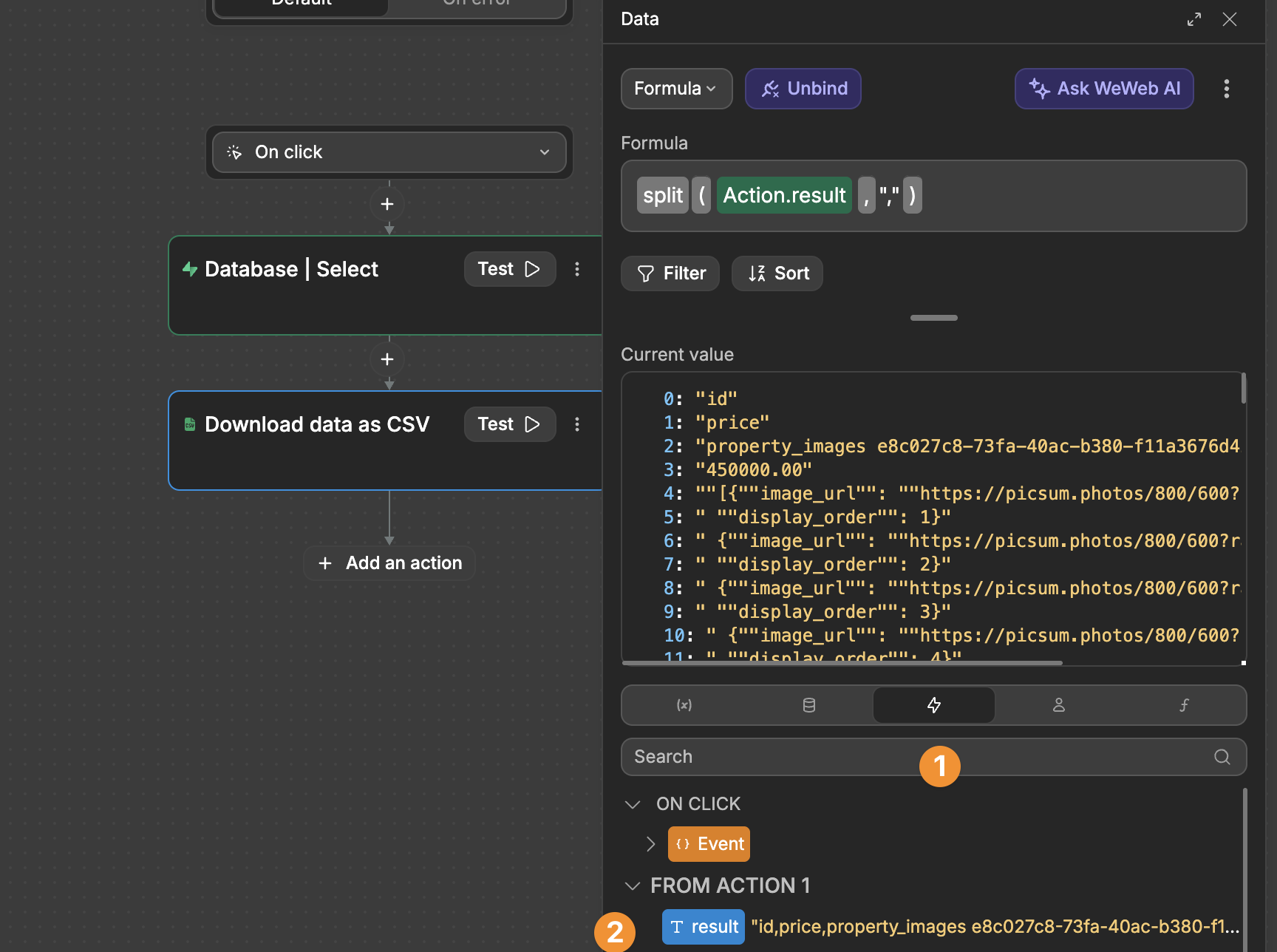Switch to the workflows lightning data tab
The image size is (1277, 952).
click(933, 705)
